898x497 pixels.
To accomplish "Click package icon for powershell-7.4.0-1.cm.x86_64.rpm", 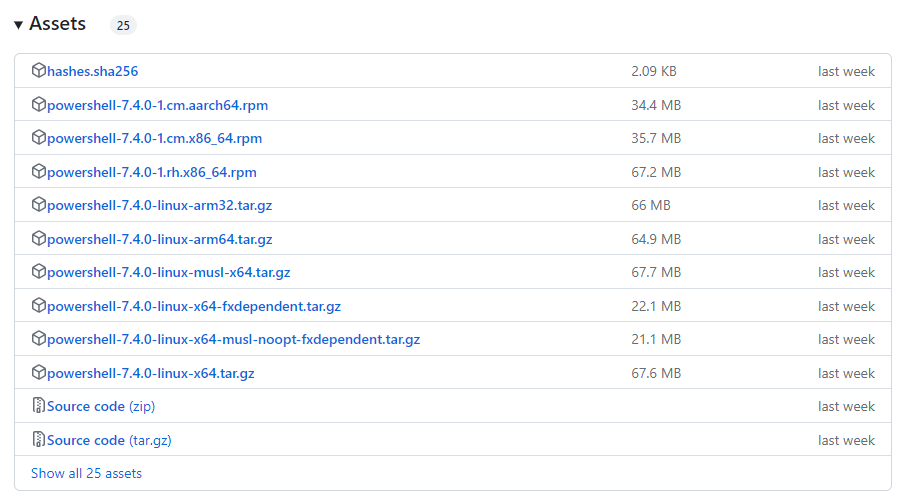I will point(38,137).
